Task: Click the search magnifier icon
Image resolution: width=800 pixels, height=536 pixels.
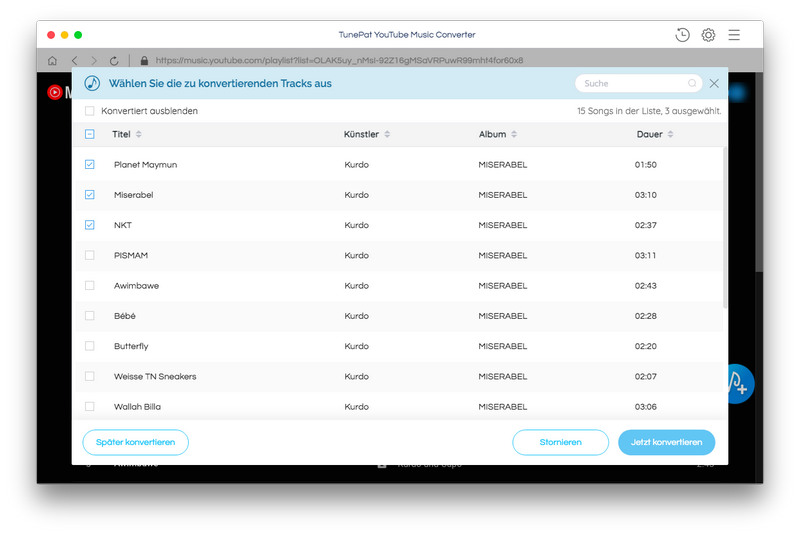Action: point(692,83)
